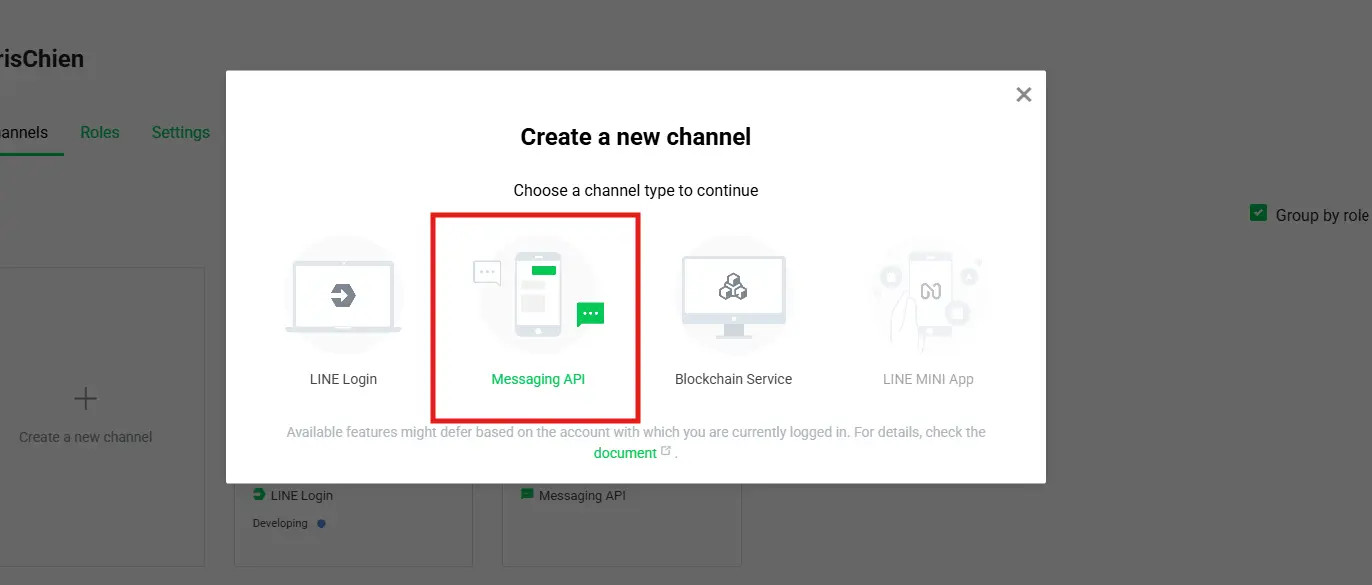Click the green Messaging API chat icon
1372x585 pixels.
click(x=527, y=495)
